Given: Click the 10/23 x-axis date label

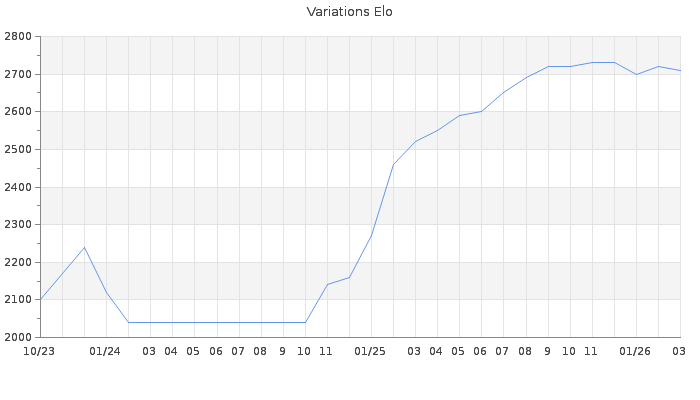Looking at the screenshot, I should 39,351.
